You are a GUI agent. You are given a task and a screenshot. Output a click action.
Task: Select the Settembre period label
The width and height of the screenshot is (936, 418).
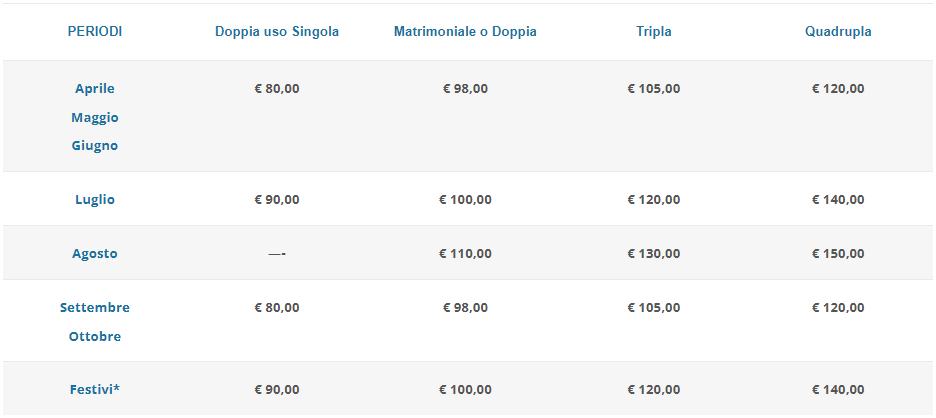(95, 308)
